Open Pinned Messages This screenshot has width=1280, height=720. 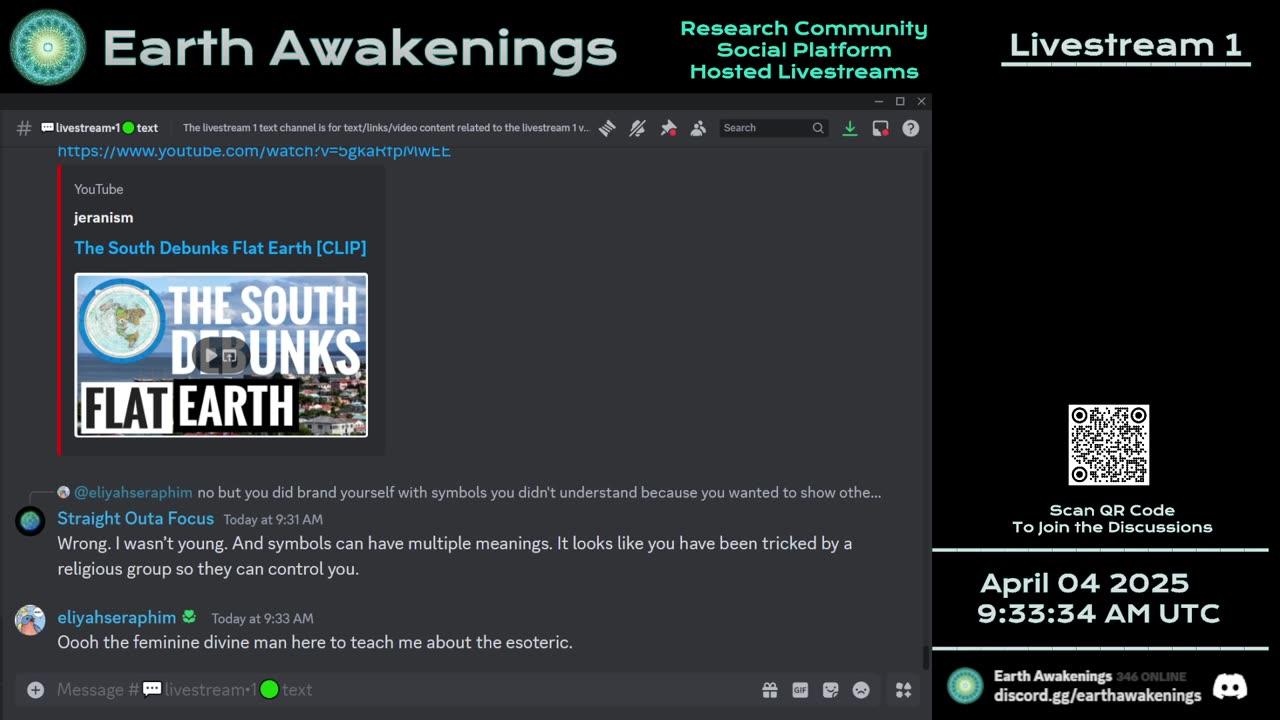(x=668, y=128)
